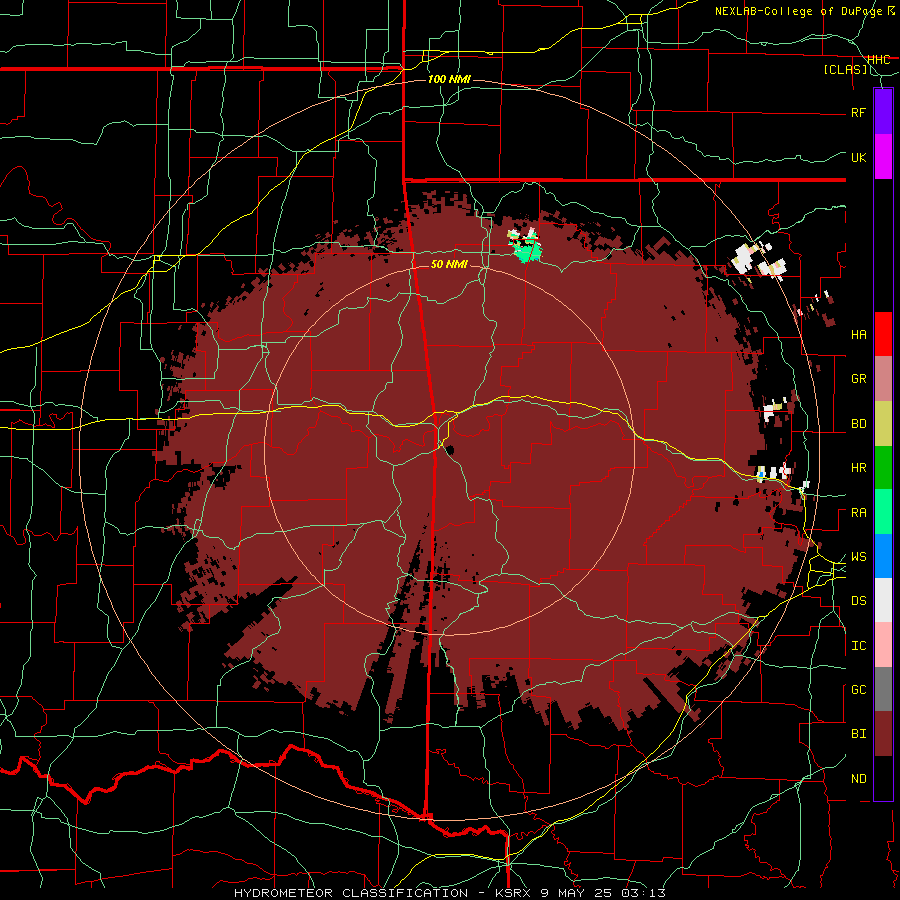Click the HYDROMETEOR CLASSIFICATION title text

coord(351,893)
